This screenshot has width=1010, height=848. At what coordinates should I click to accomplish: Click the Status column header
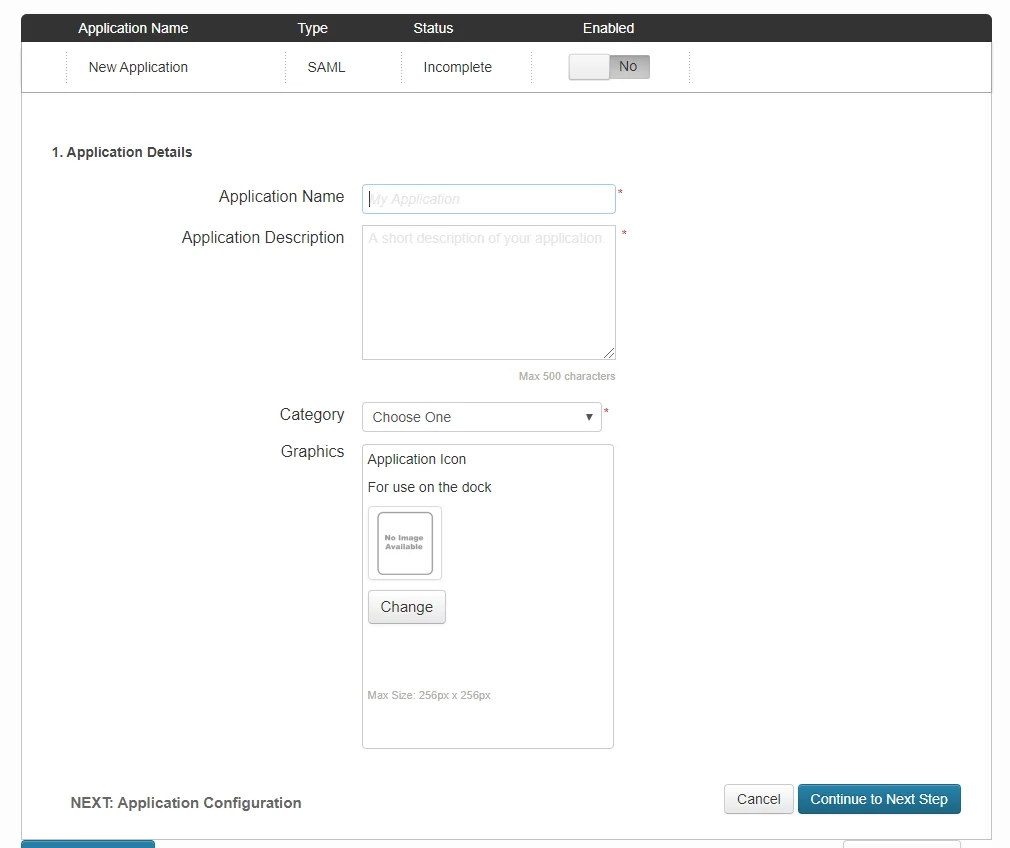[433, 28]
